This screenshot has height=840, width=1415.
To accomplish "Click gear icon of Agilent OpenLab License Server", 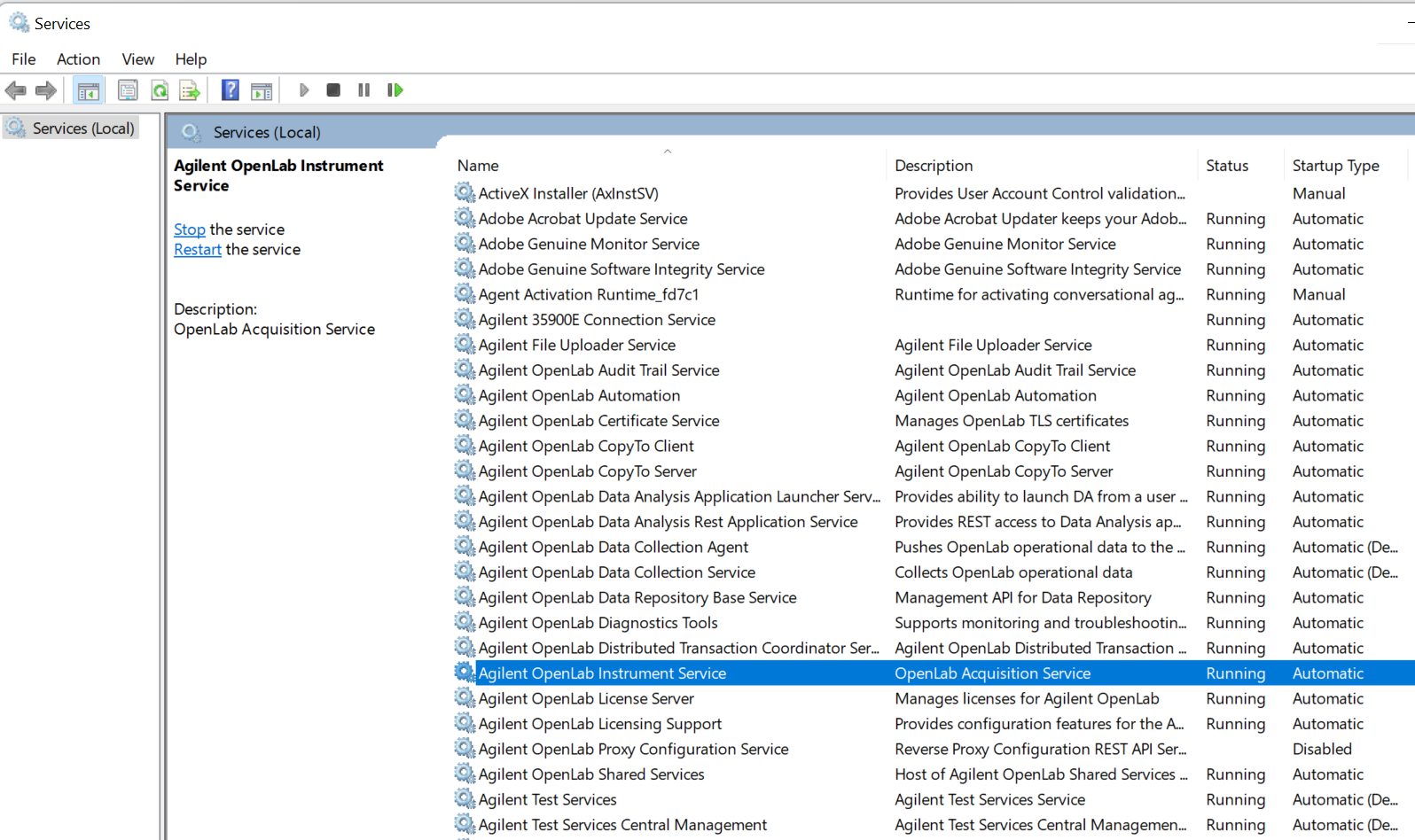I will pyautogui.click(x=465, y=697).
